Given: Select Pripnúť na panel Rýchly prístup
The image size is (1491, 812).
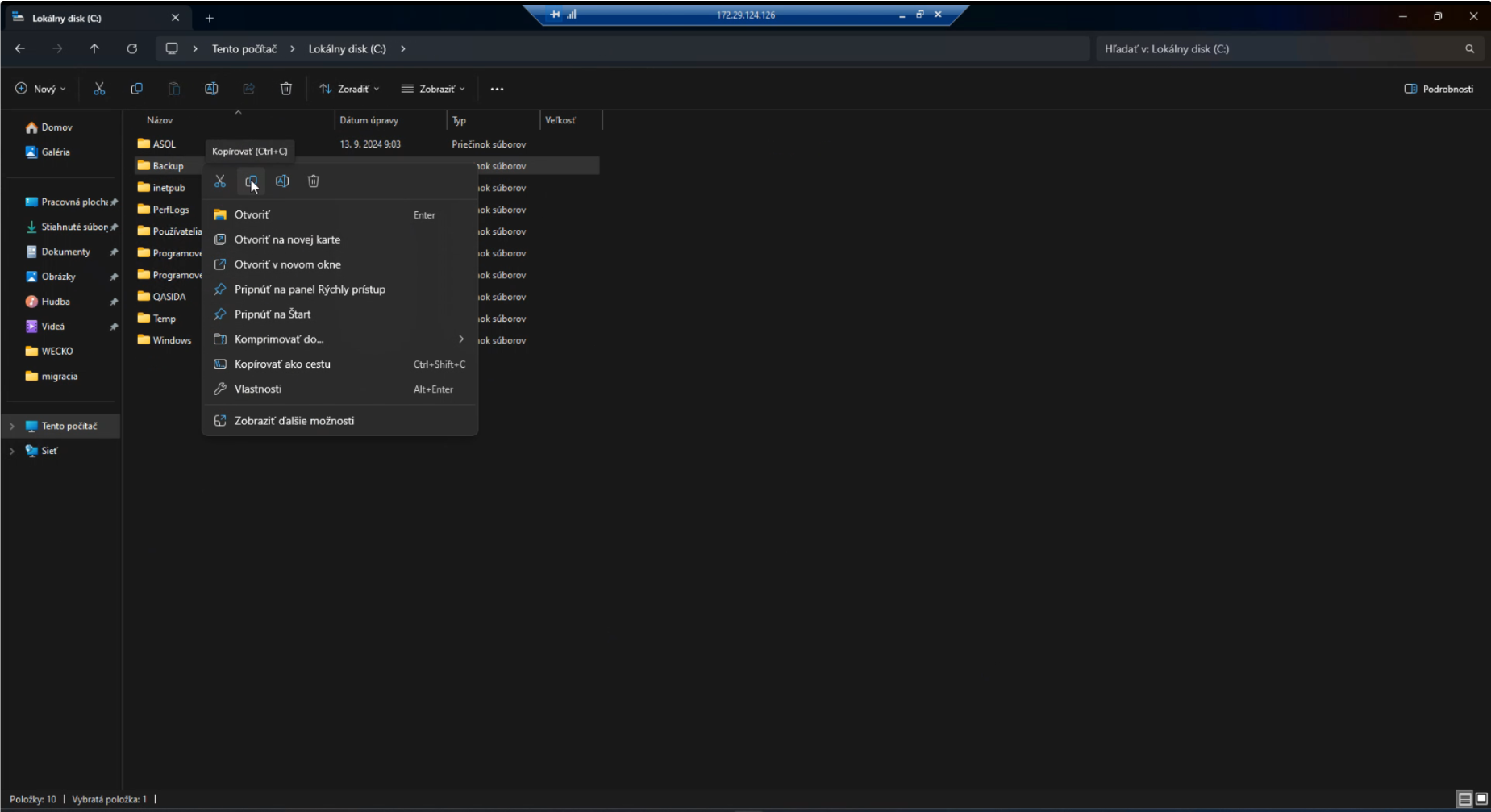Looking at the screenshot, I should tap(339, 289).
